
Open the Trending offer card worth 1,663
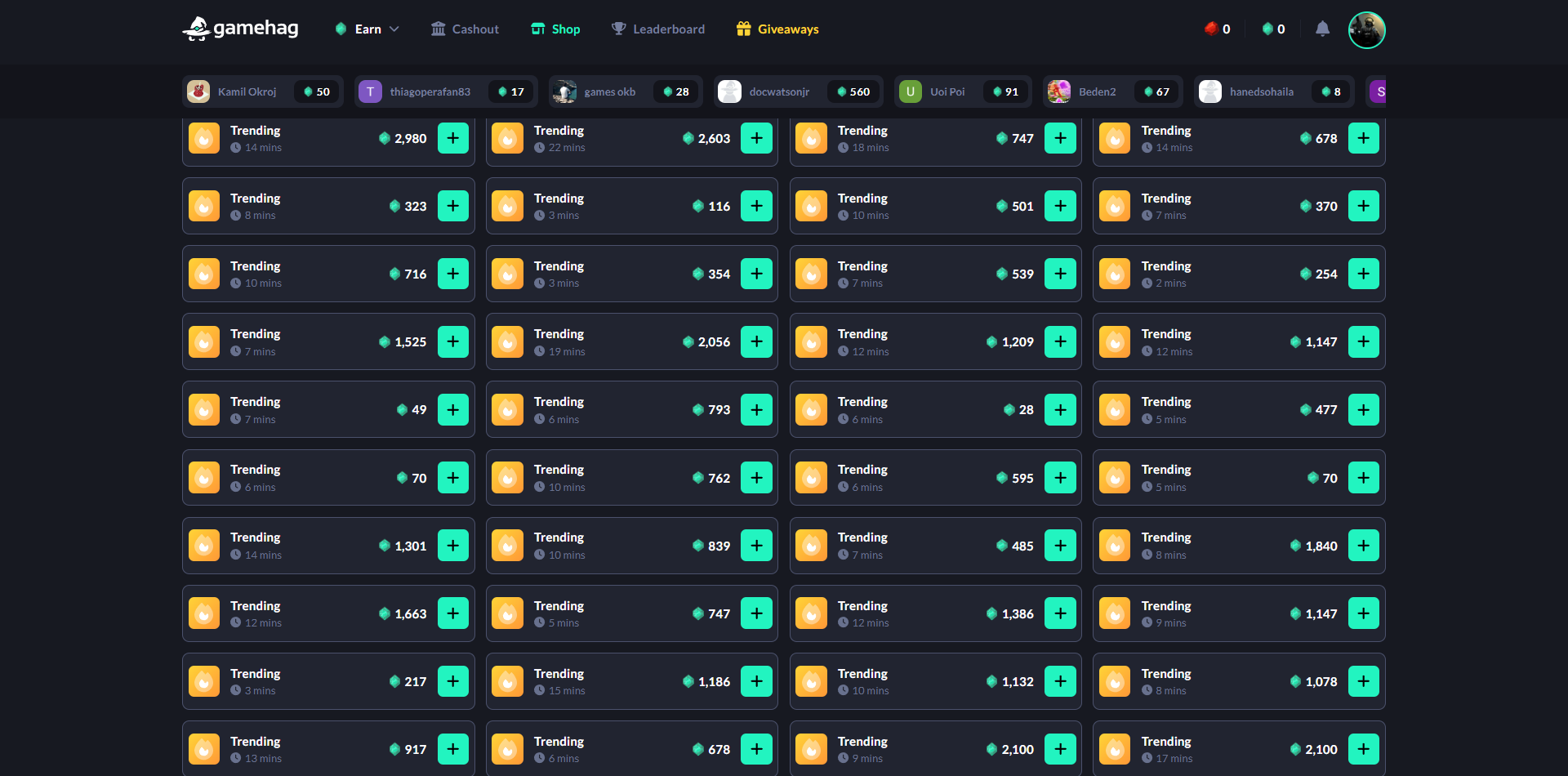(310, 613)
